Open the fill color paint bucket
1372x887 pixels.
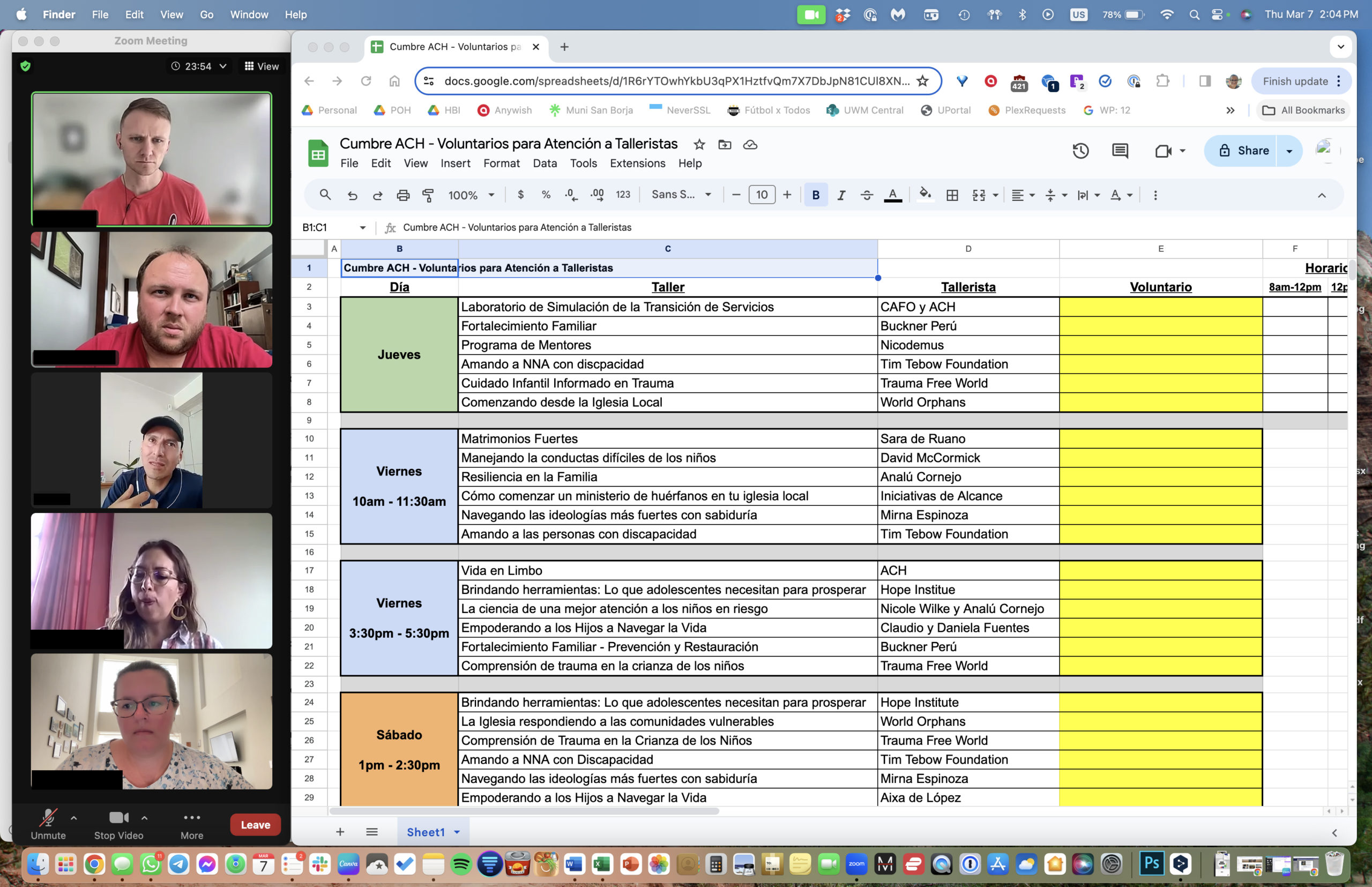924,195
